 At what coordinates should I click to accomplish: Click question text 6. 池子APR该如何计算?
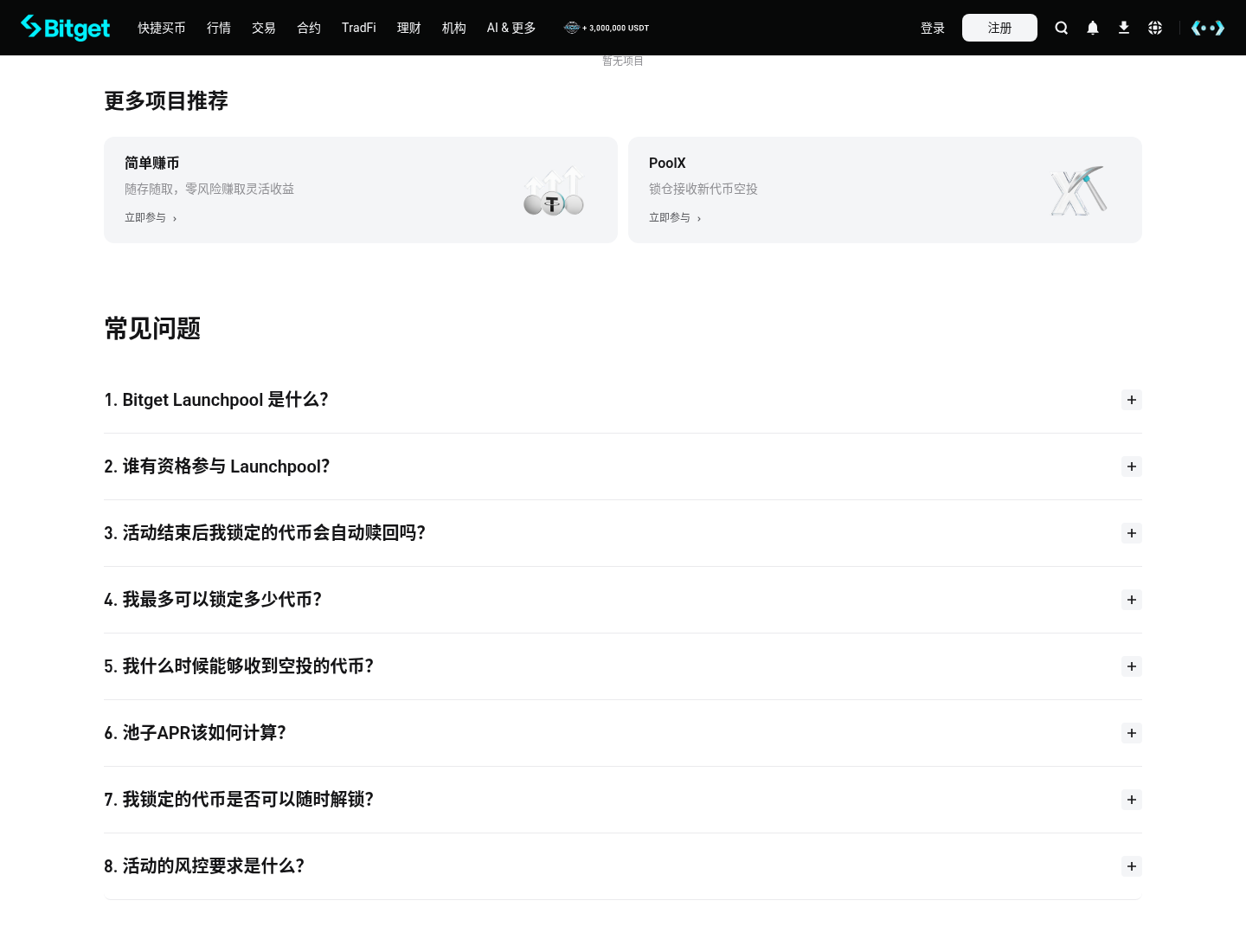tap(195, 733)
